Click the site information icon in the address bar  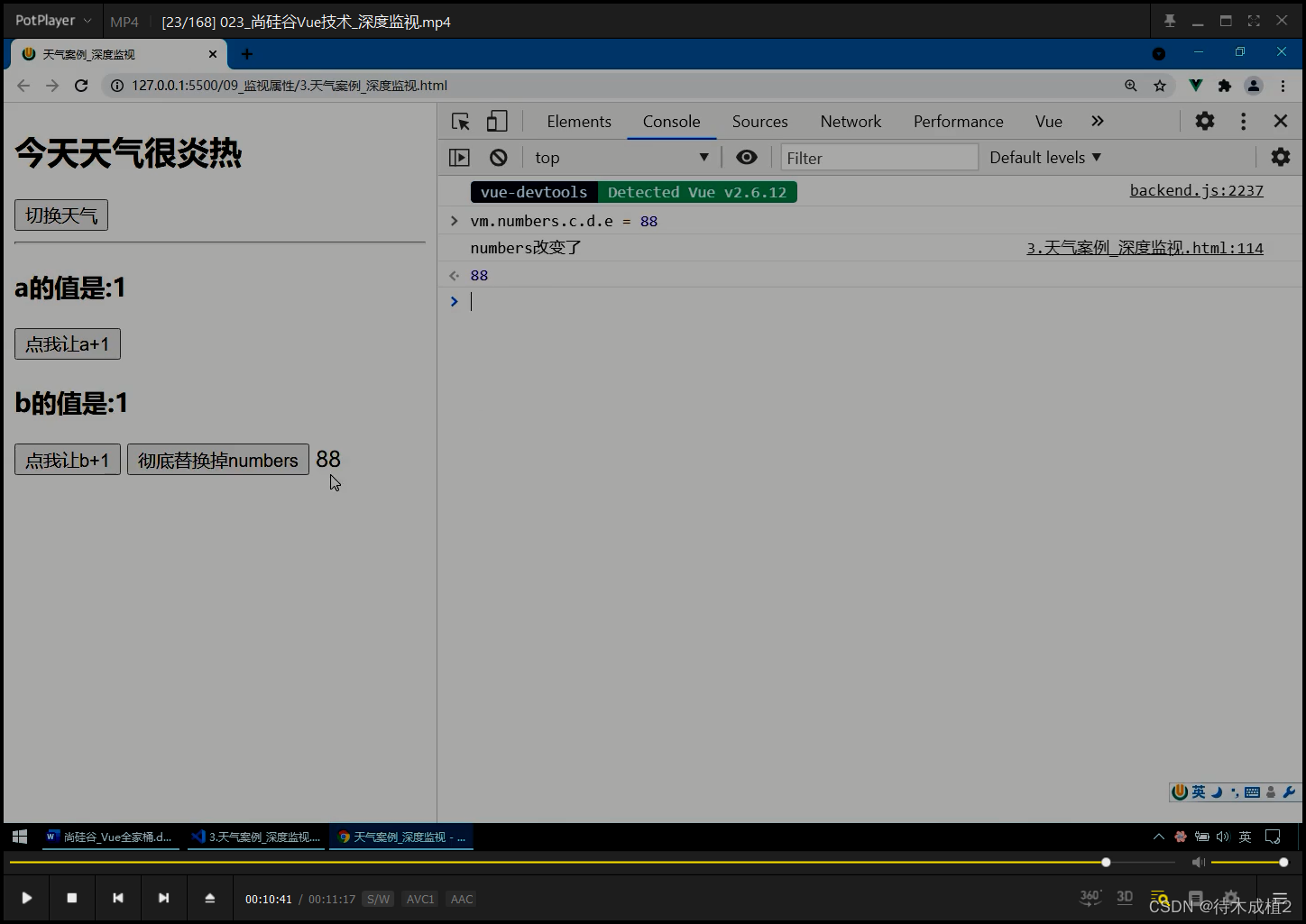pyautogui.click(x=116, y=86)
